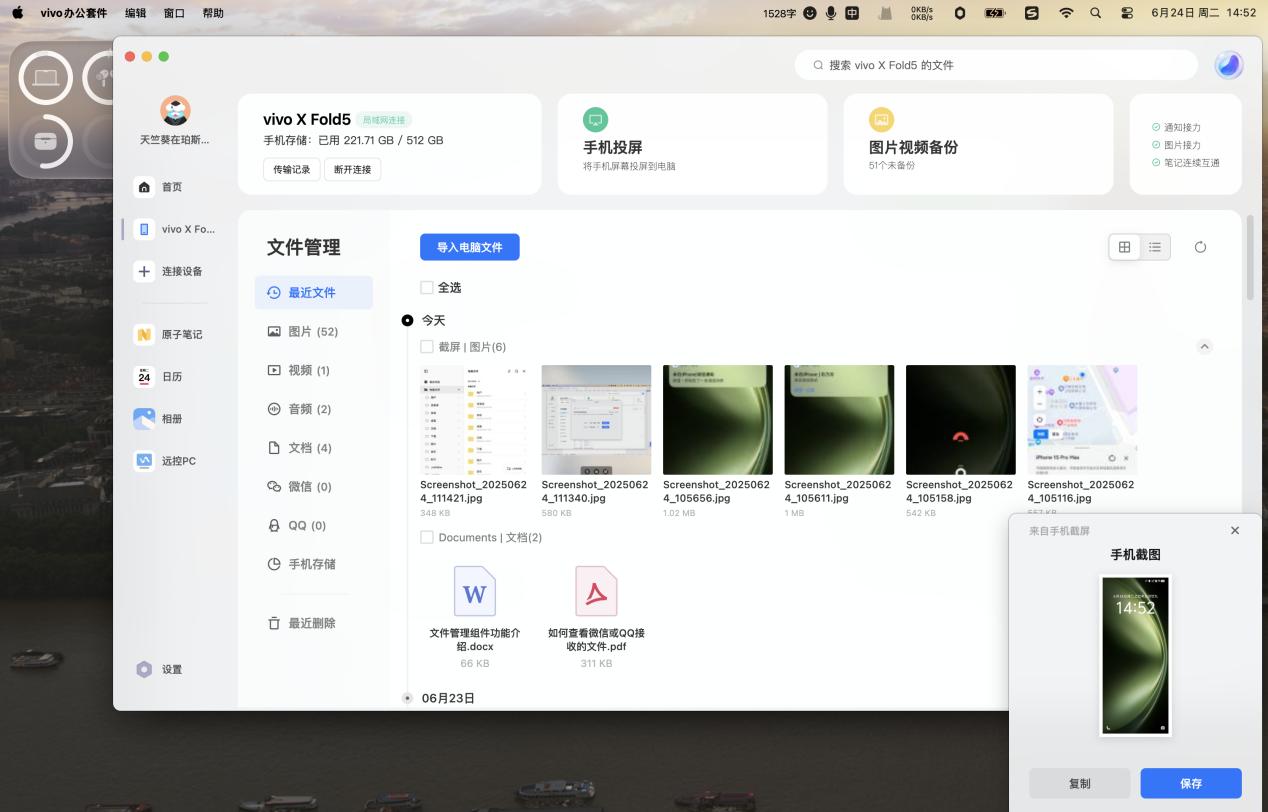Viewport: 1268px width, 812px height.
Task: Select the vivo X Fold5 device icon
Action: [x=145, y=229]
